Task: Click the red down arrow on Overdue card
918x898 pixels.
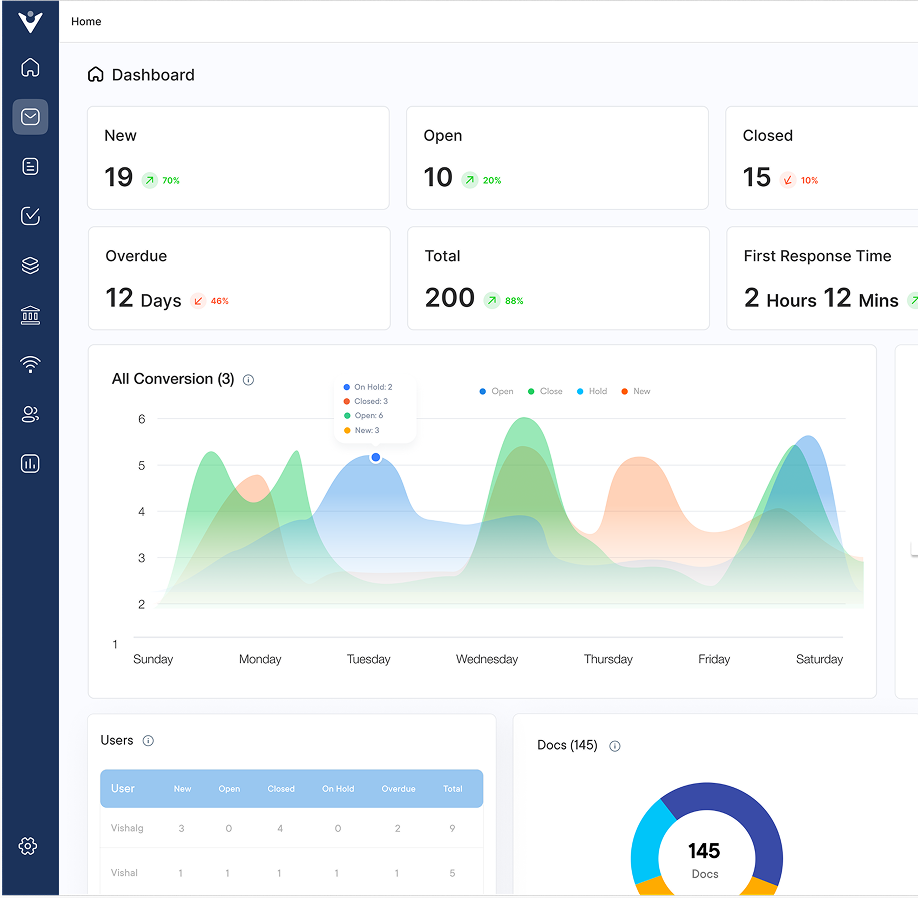Action: pyautogui.click(x=198, y=301)
